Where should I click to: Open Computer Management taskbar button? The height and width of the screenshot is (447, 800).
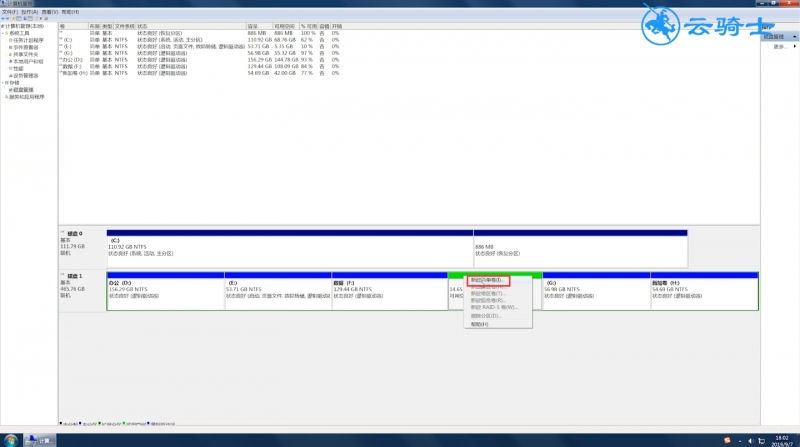pyautogui.click(x=39, y=440)
